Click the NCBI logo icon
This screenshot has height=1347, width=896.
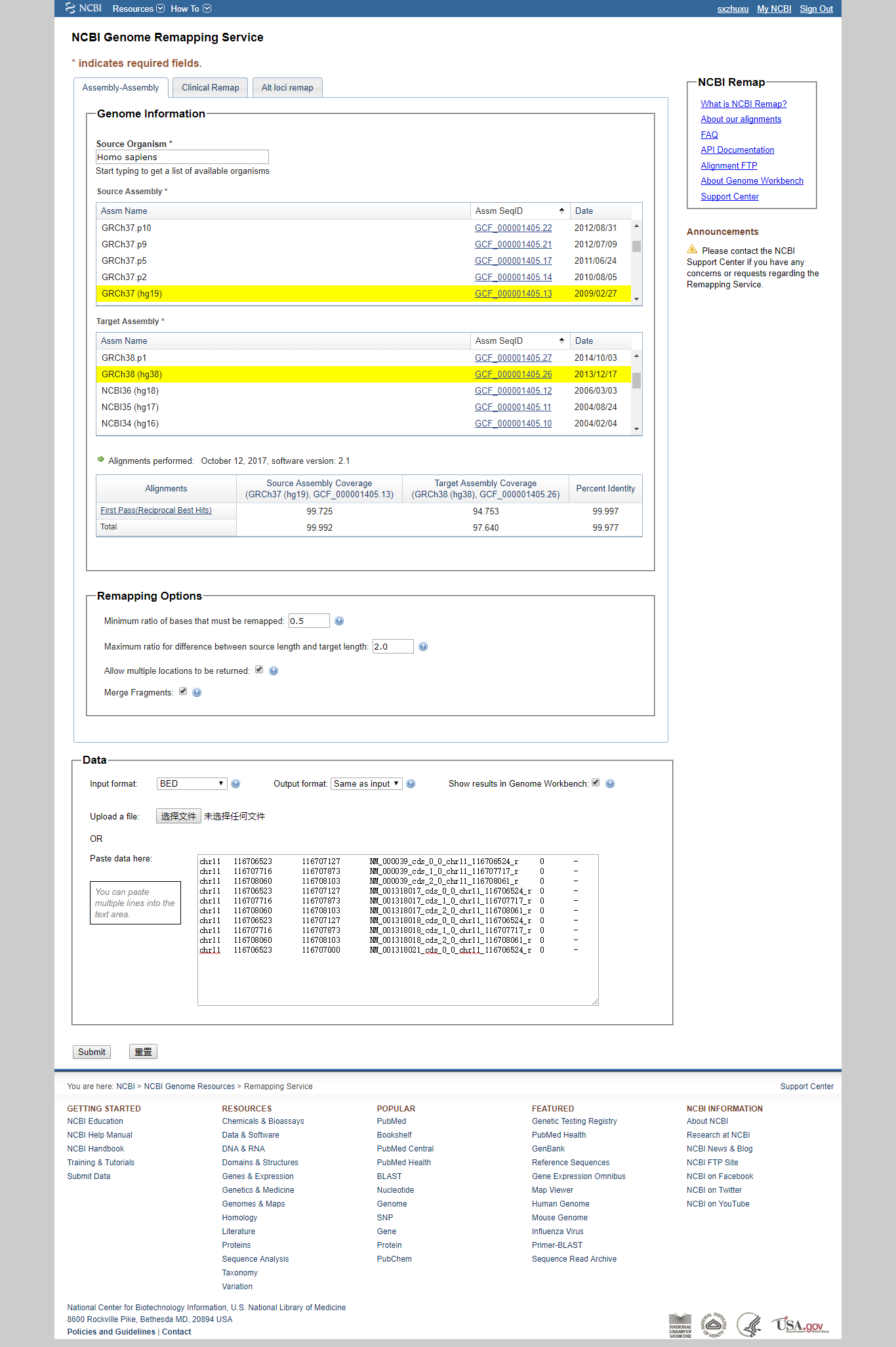click(83, 8)
